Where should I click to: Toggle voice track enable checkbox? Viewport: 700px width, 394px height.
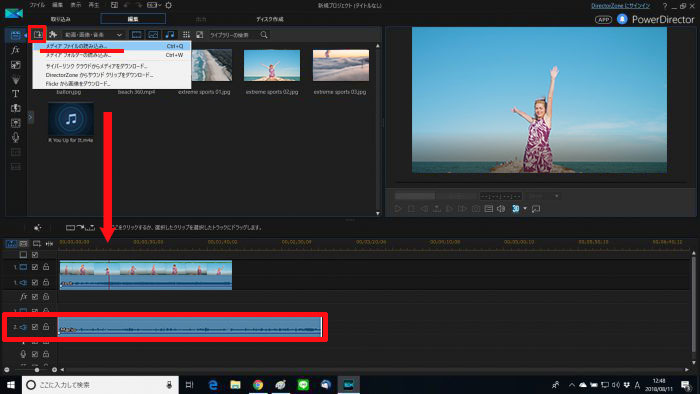click(x=35, y=354)
